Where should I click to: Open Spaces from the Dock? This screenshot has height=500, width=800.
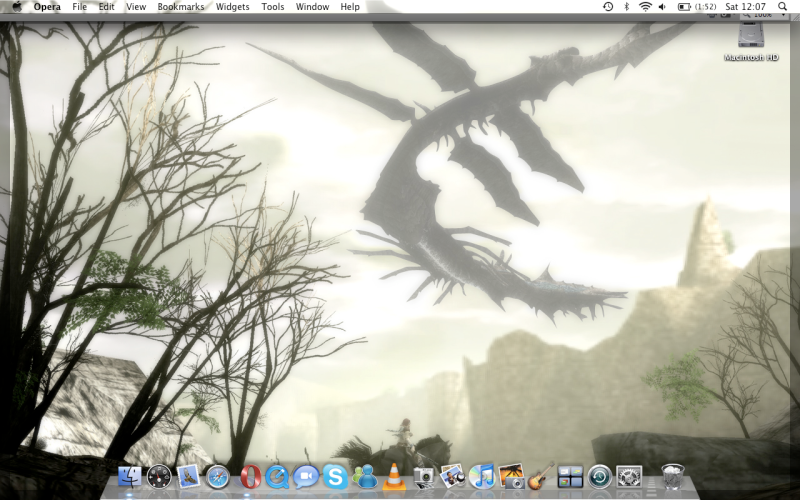570,477
